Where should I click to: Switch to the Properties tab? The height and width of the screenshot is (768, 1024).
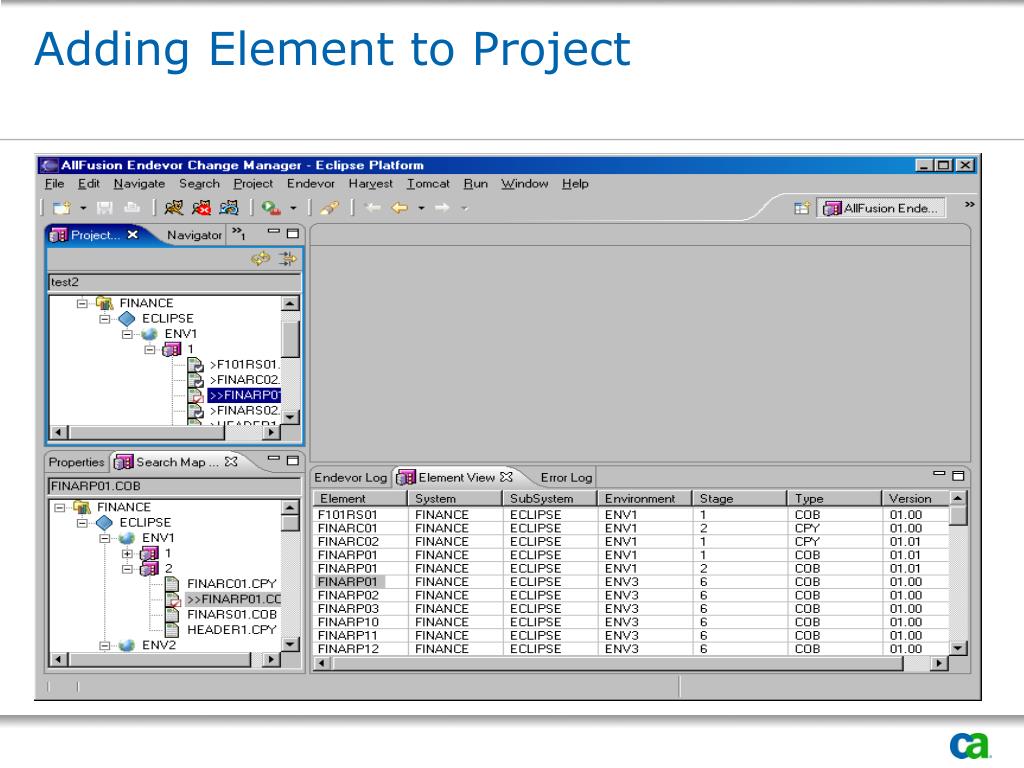(76, 462)
